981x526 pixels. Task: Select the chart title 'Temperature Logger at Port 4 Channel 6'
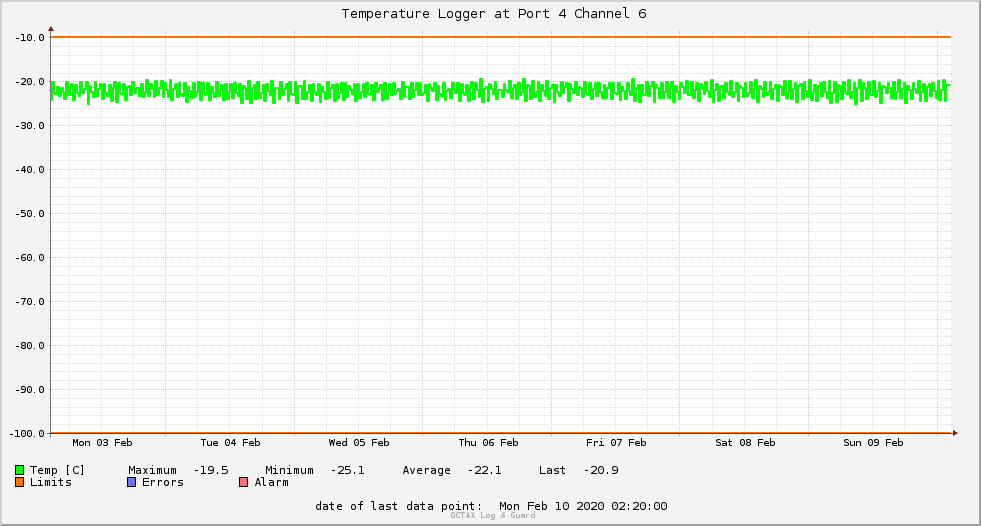point(494,14)
